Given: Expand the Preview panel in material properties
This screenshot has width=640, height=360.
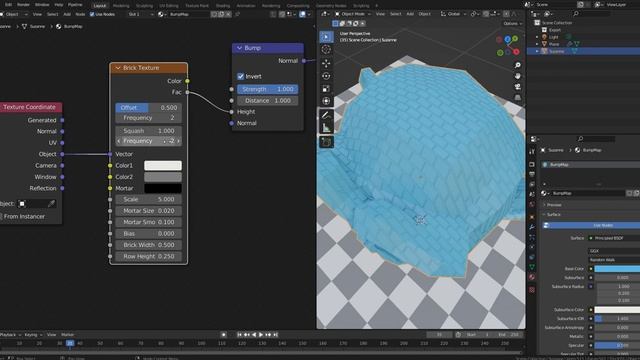Looking at the screenshot, I should (554, 205).
